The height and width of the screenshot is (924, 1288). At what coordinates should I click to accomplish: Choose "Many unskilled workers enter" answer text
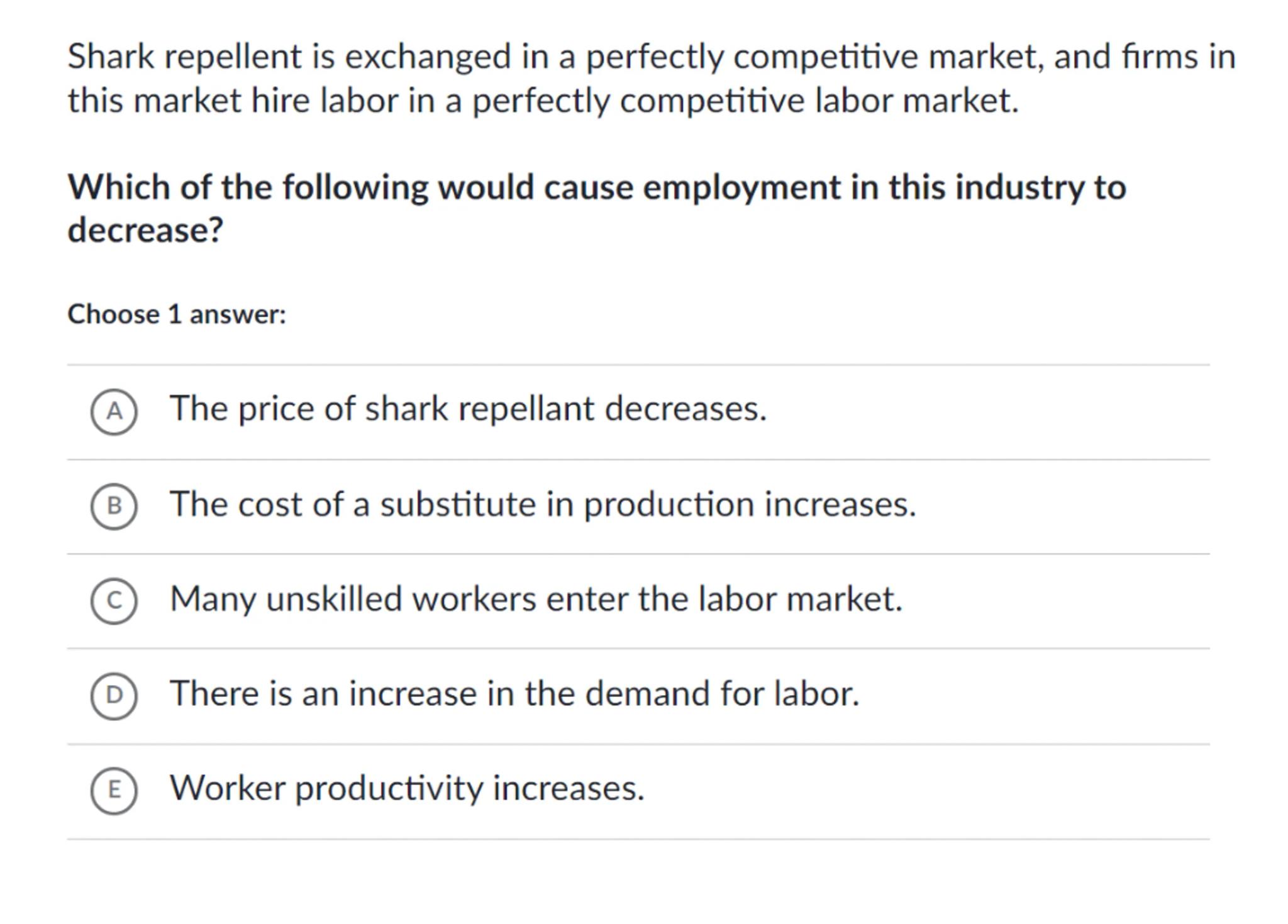(536, 599)
